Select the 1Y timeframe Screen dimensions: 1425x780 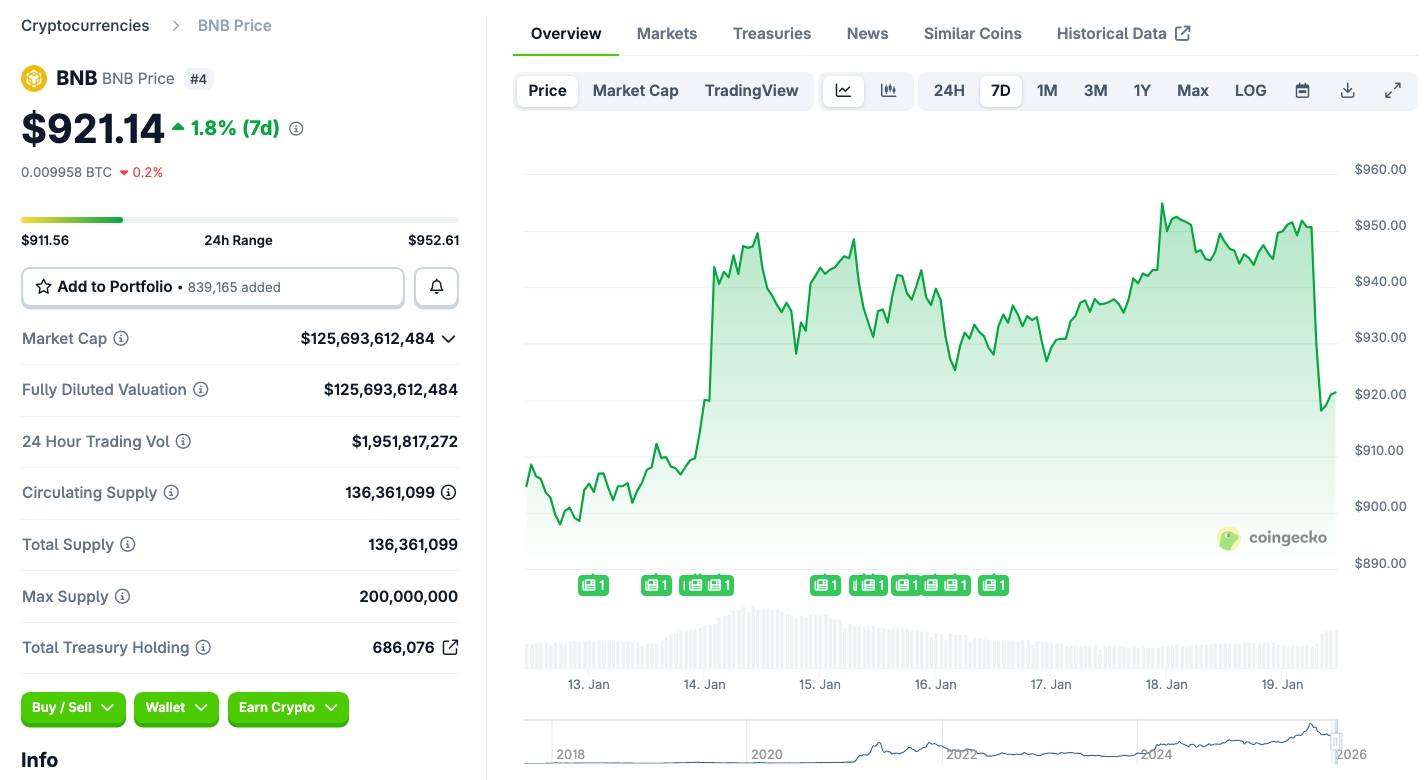[1142, 90]
